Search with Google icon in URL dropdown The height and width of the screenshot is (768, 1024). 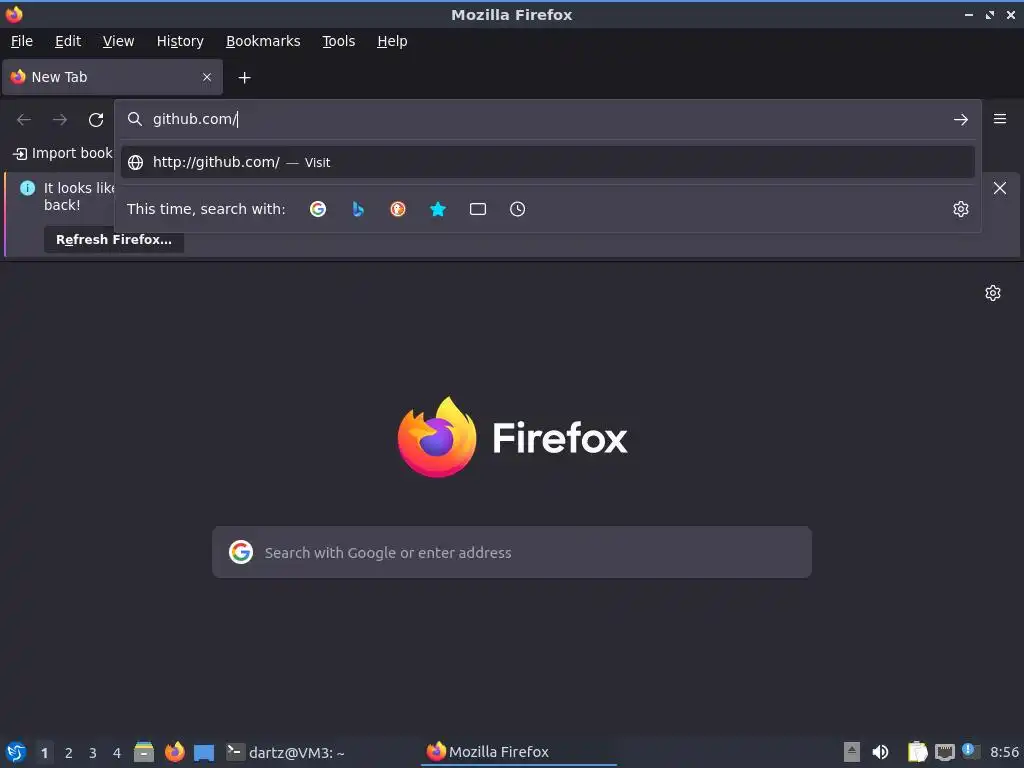coord(318,209)
